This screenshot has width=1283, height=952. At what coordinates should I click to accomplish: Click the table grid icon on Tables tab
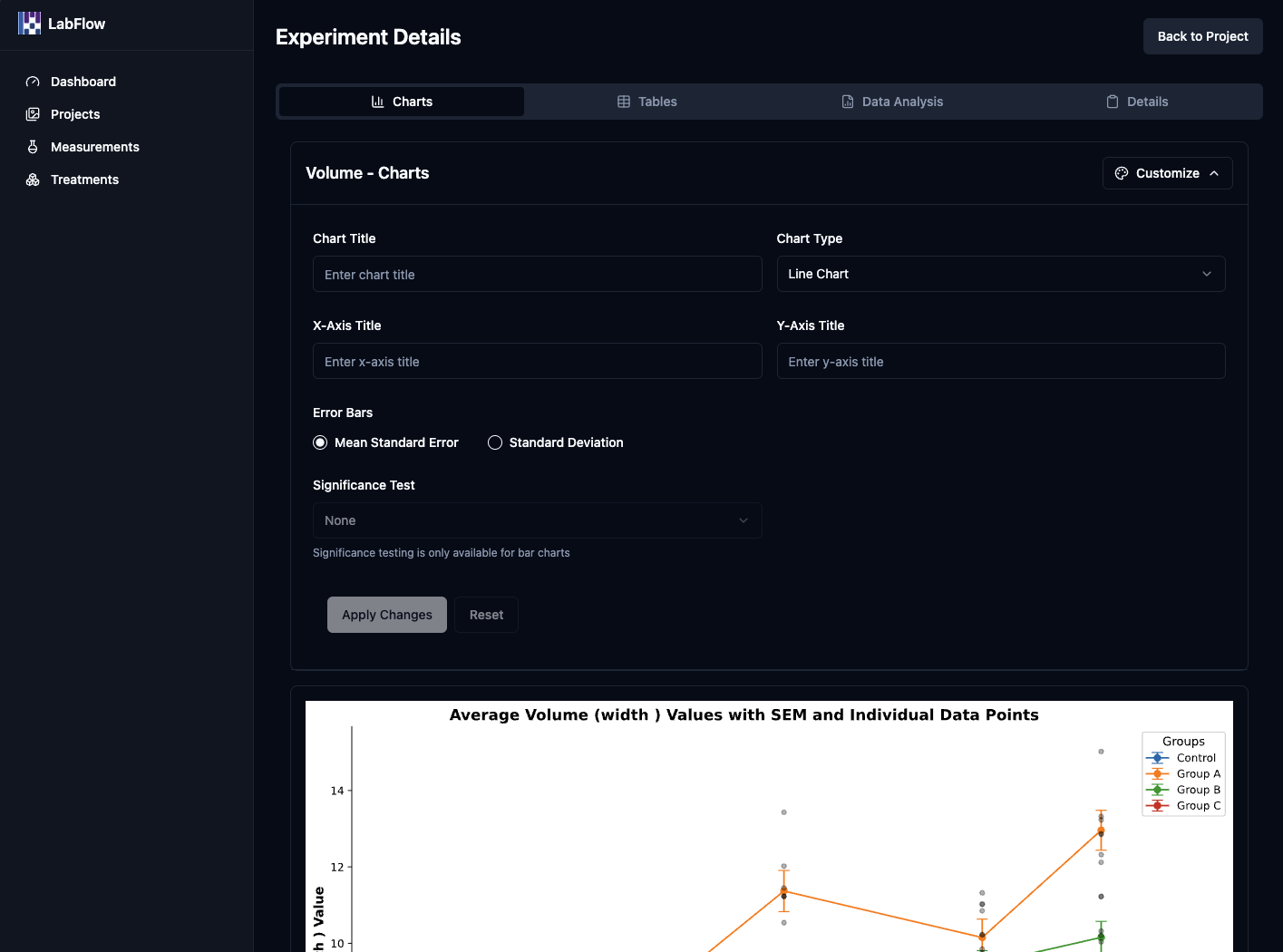(624, 102)
